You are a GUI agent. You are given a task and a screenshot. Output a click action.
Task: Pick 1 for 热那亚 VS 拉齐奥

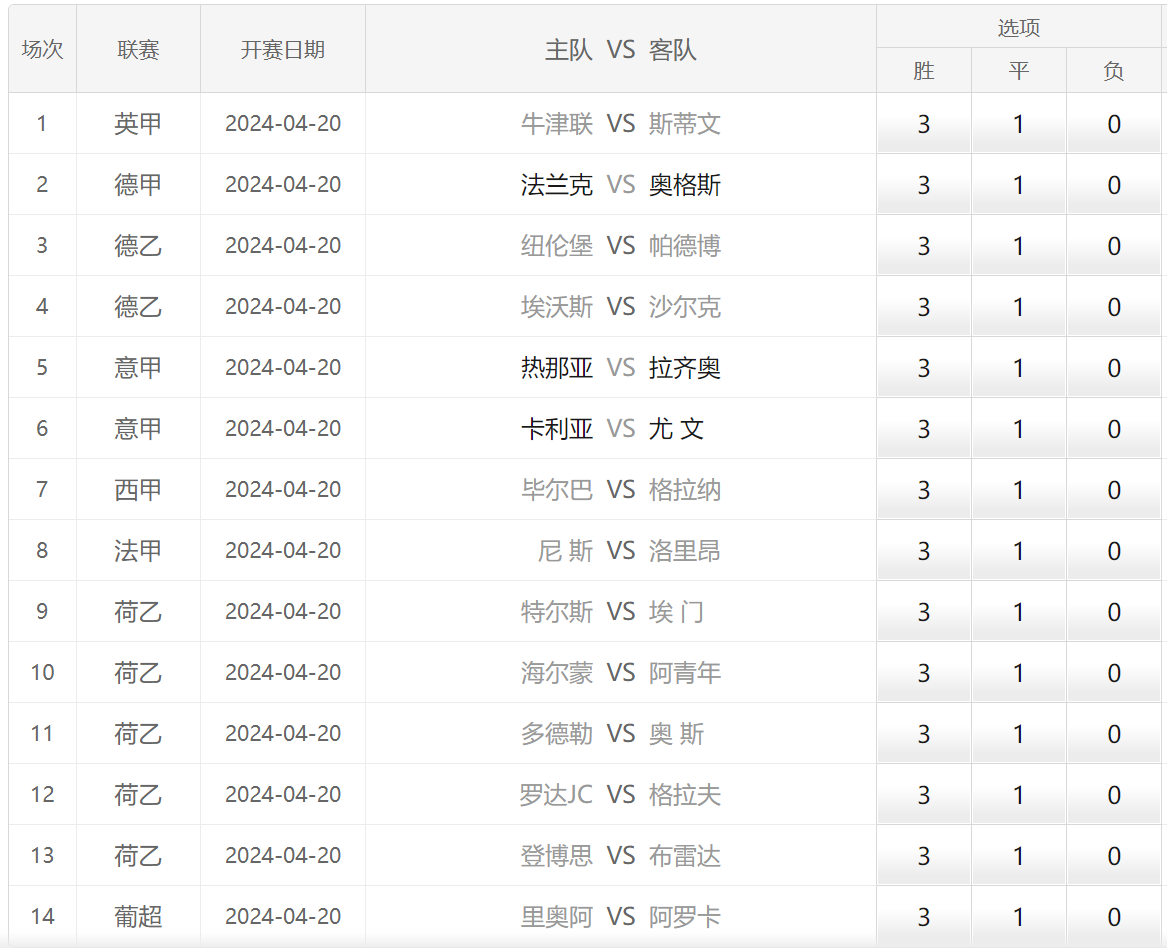1019,368
